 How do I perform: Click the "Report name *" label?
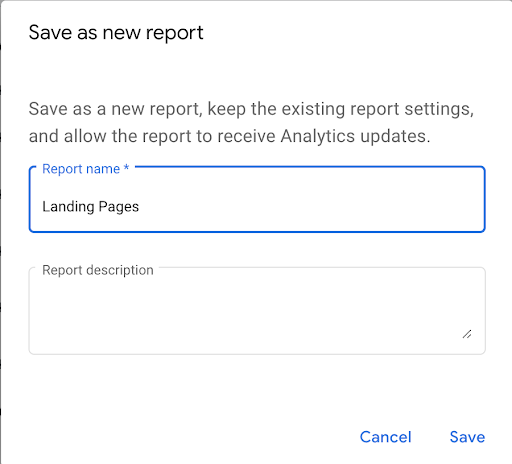(x=86, y=169)
